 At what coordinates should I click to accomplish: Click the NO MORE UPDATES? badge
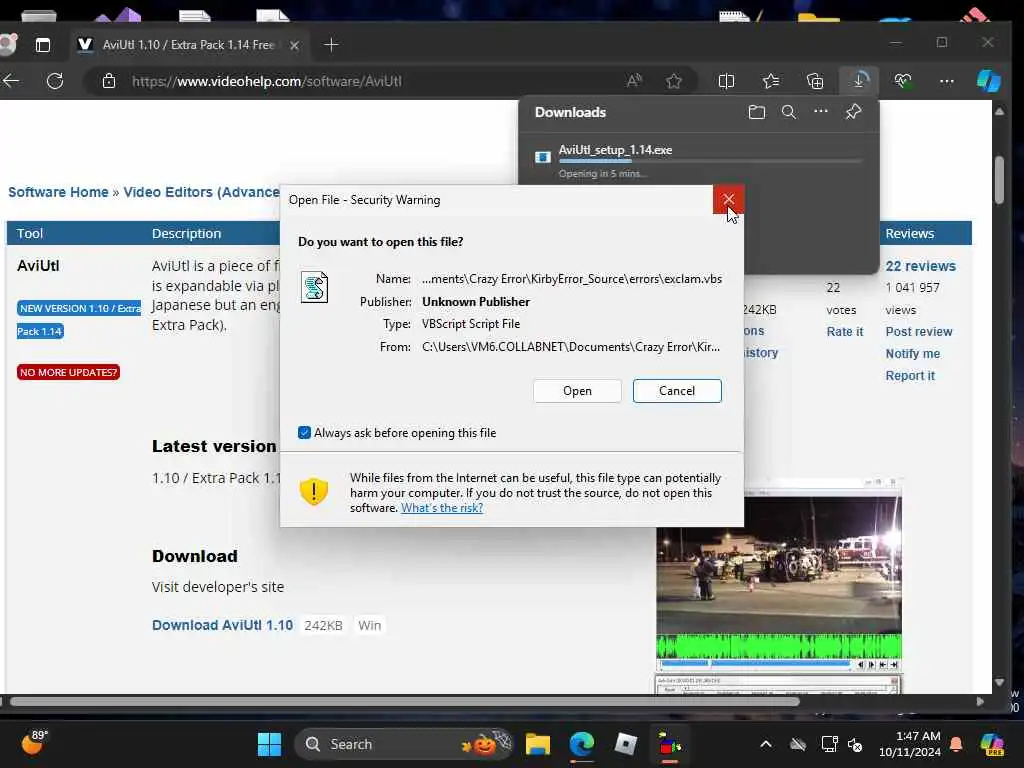tap(69, 372)
